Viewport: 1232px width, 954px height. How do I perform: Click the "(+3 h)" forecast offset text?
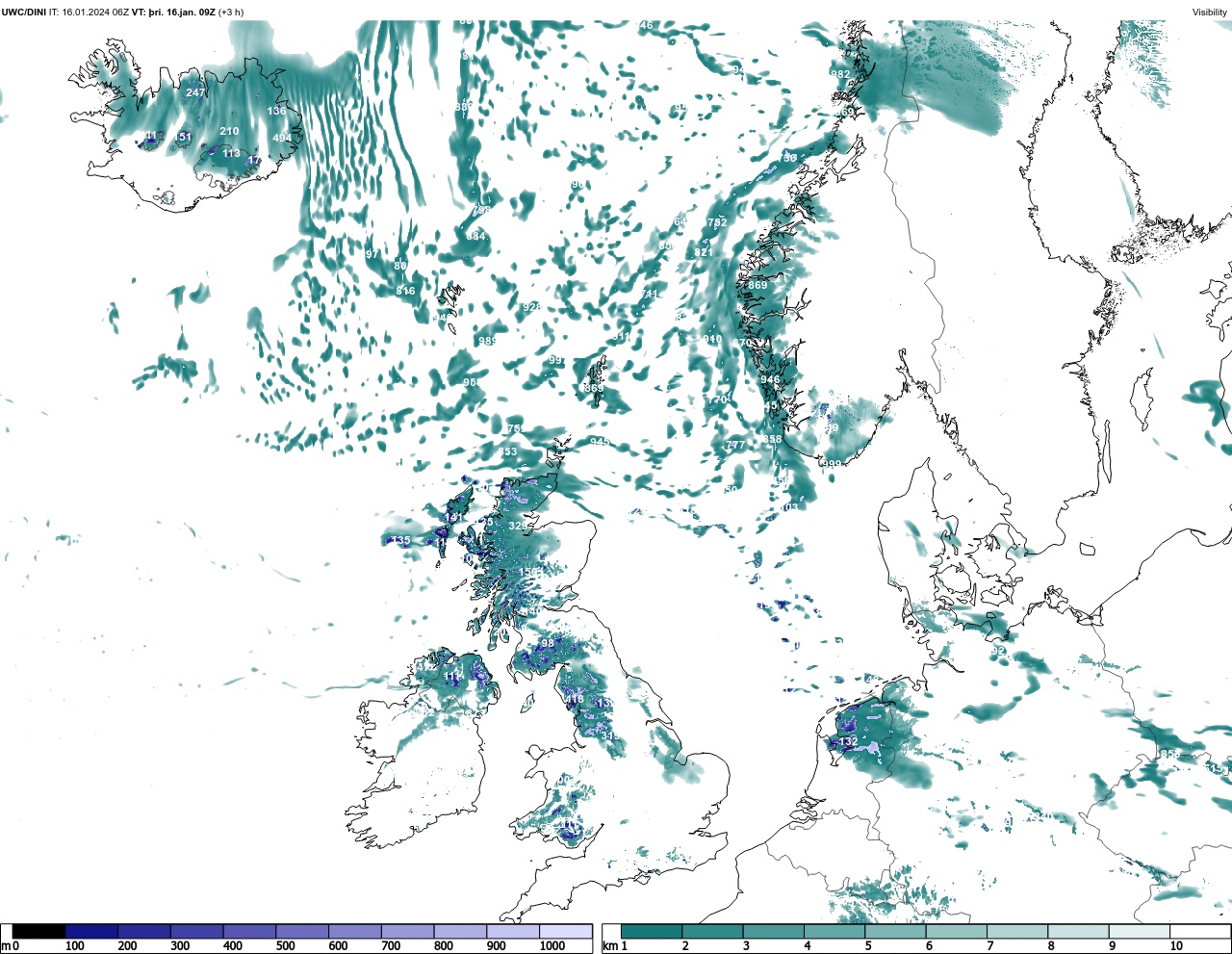pos(231,12)
